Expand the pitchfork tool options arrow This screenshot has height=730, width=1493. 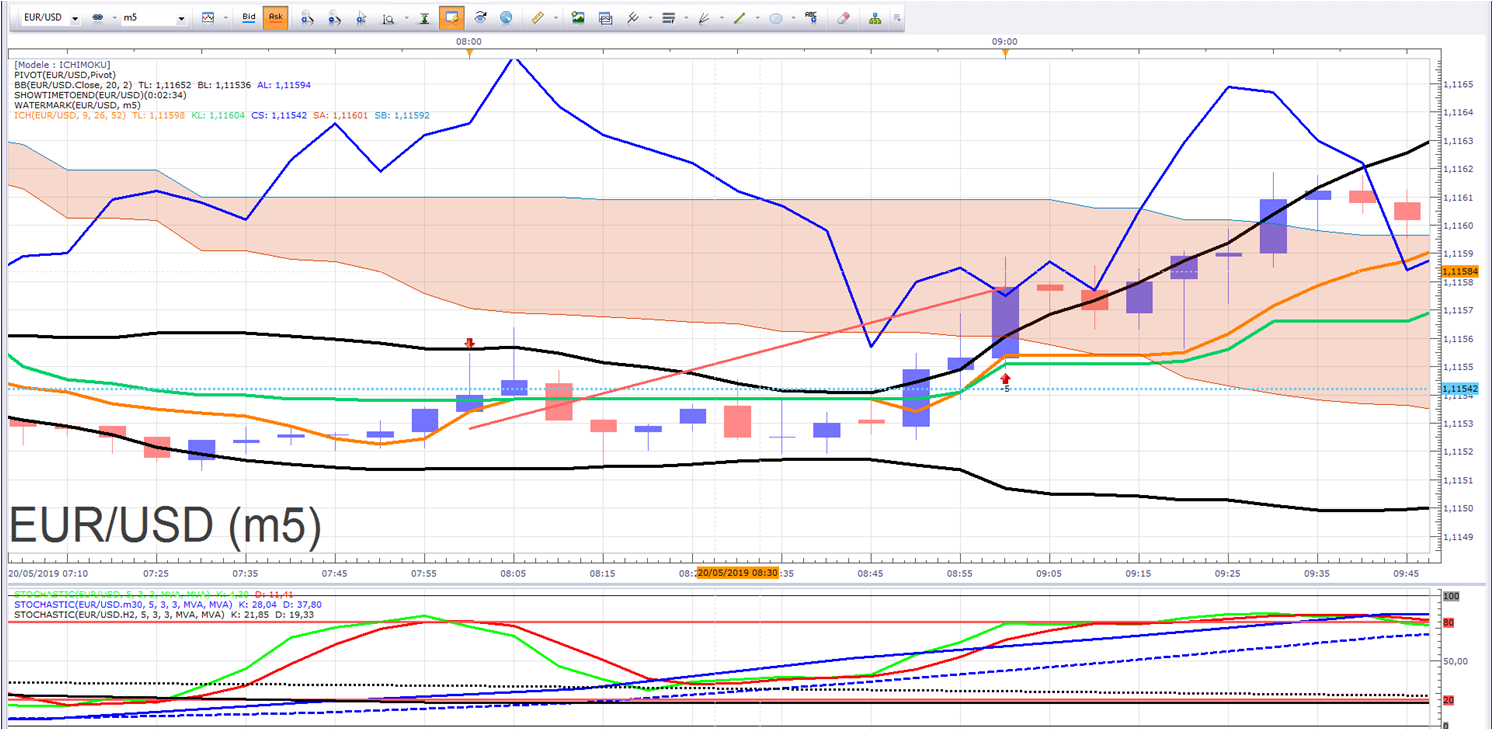650,18
